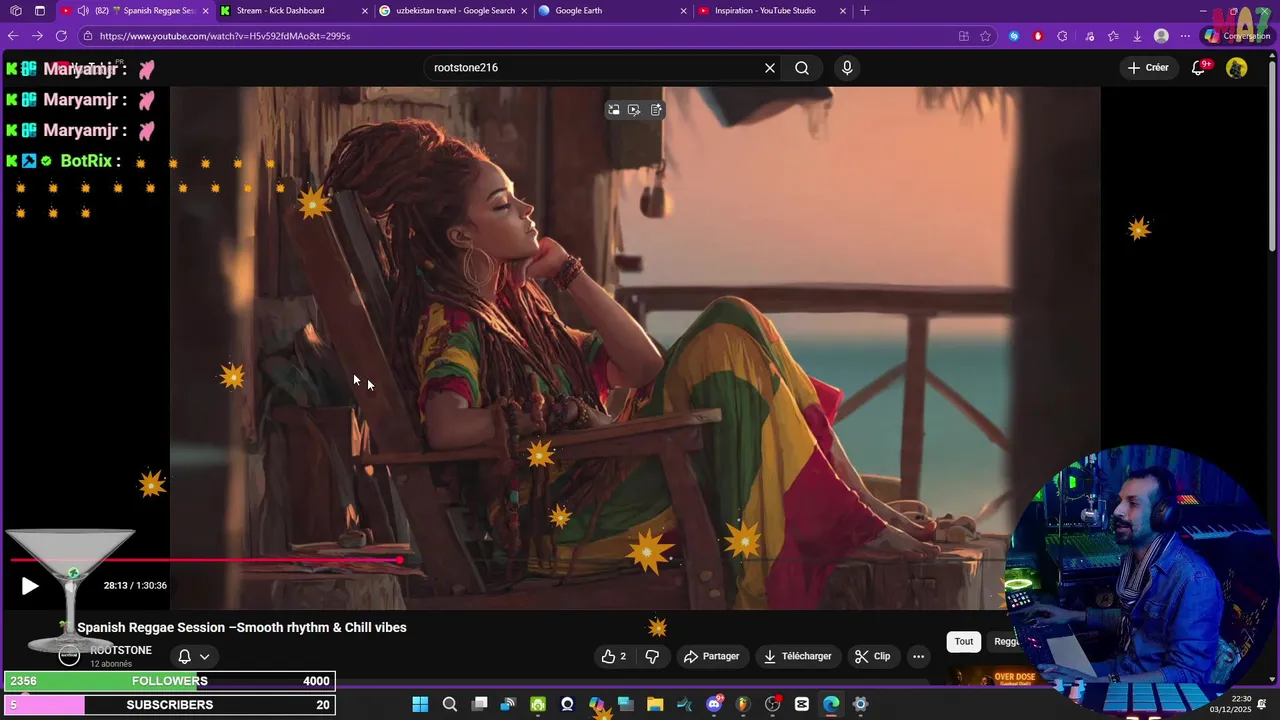The image size is (1280, 720).
Task: Open the browser Extensions menu
Action: [x=1062, y=36]
